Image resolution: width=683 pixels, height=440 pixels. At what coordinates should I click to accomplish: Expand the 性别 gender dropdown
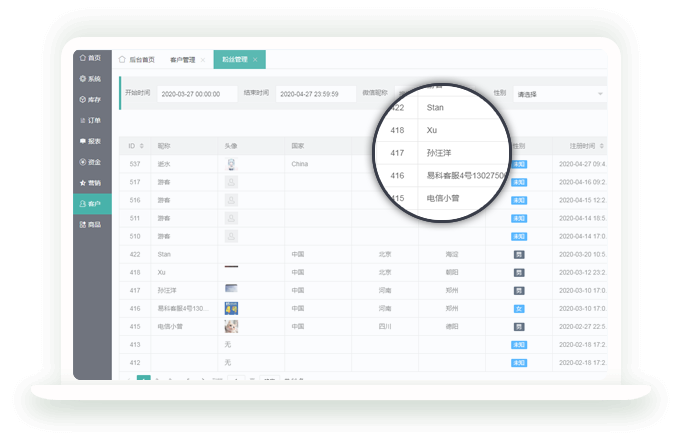(558, 93)
